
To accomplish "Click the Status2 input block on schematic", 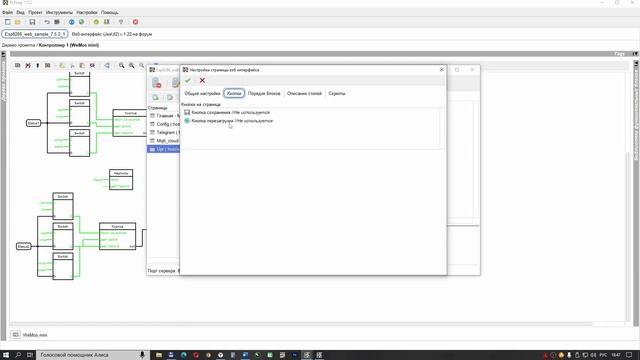I will pyautogui.click(x=24, y=246).
